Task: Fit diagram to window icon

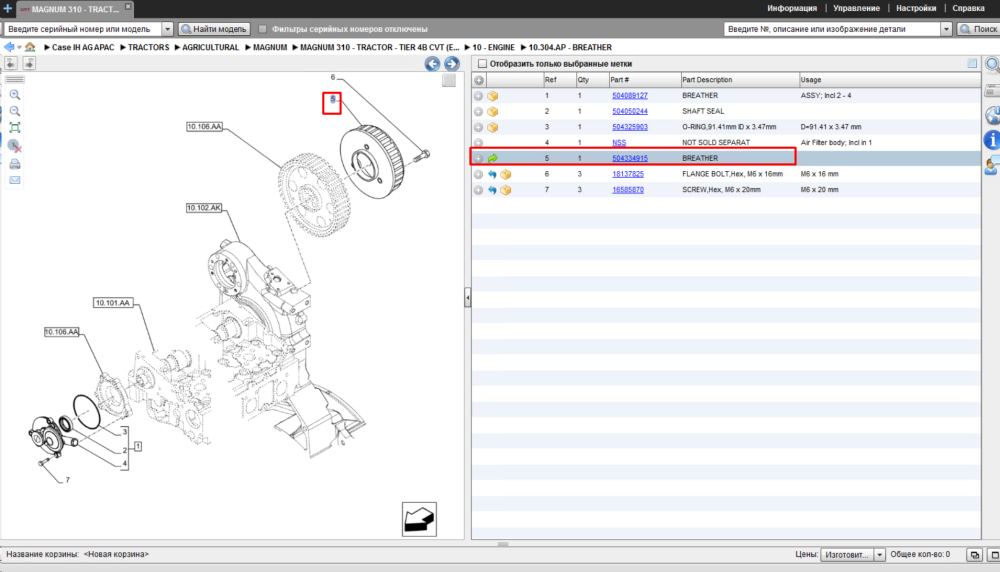Action: pos(15,128)
